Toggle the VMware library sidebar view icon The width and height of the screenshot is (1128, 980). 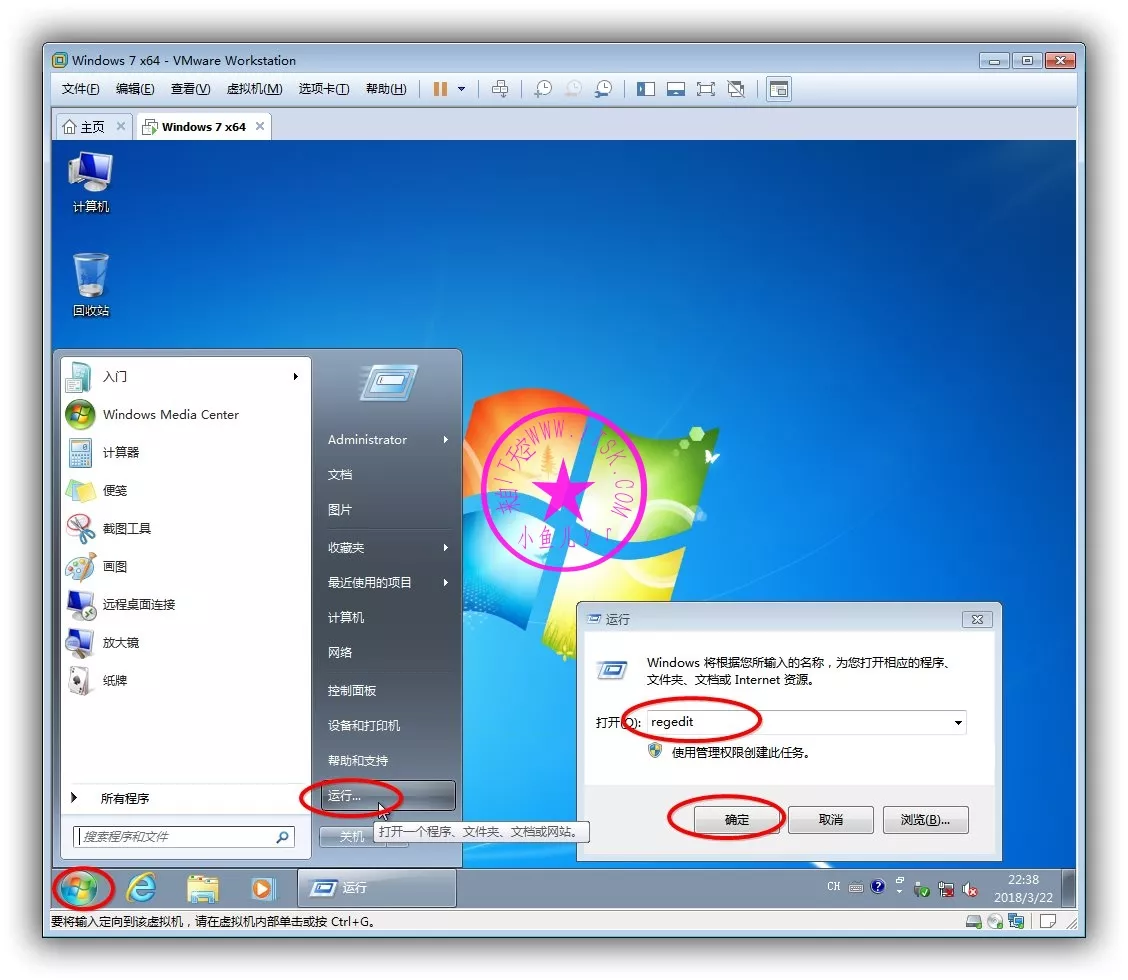(x=646, y=89)
